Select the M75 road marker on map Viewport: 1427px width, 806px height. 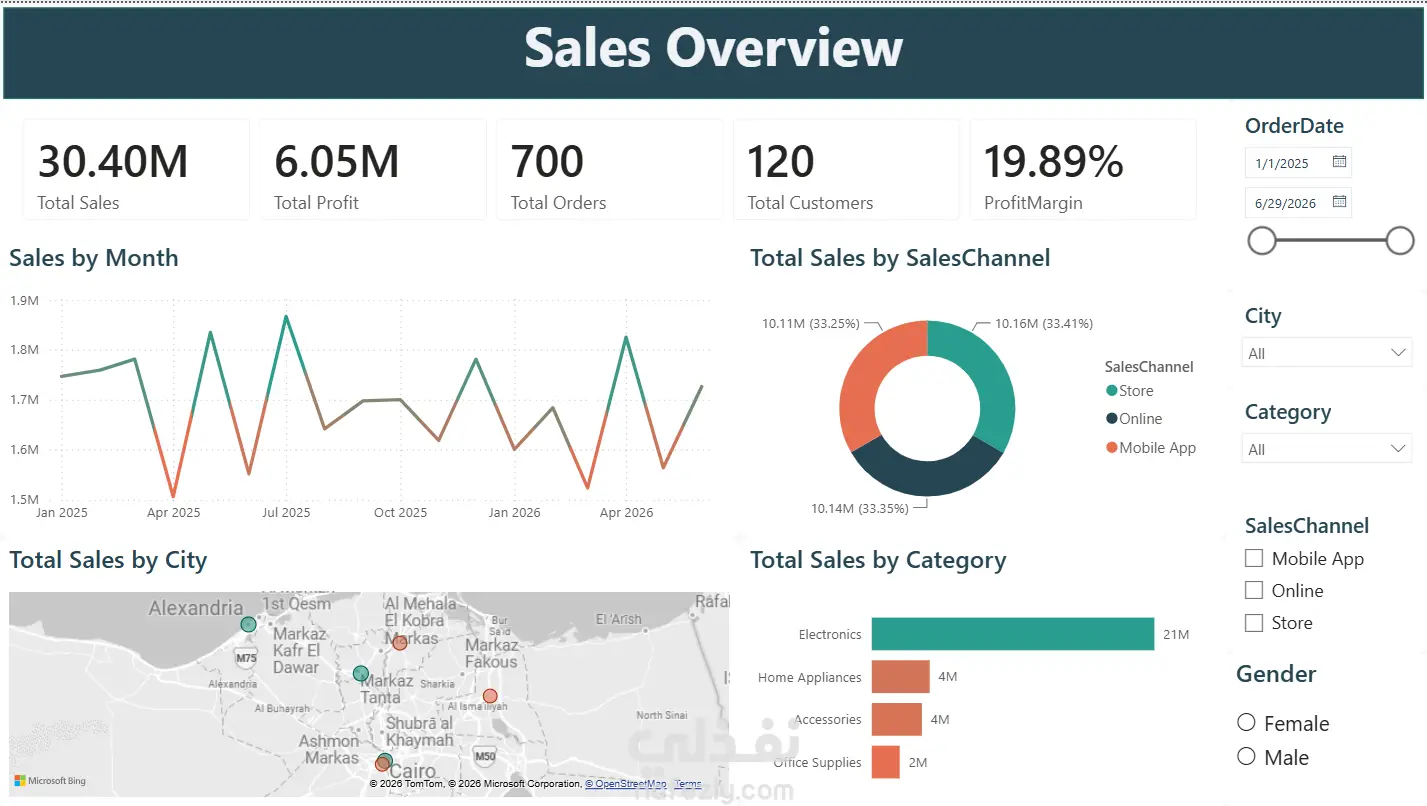point(245,658)
